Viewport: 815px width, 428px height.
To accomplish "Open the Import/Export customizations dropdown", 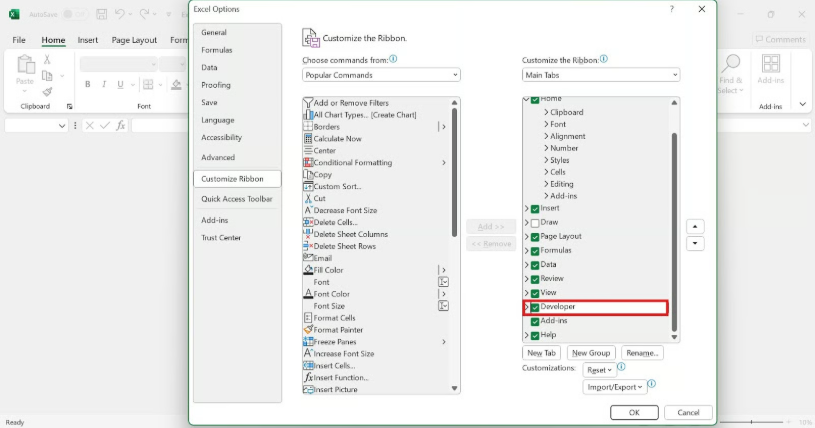I will coord(614,387).
